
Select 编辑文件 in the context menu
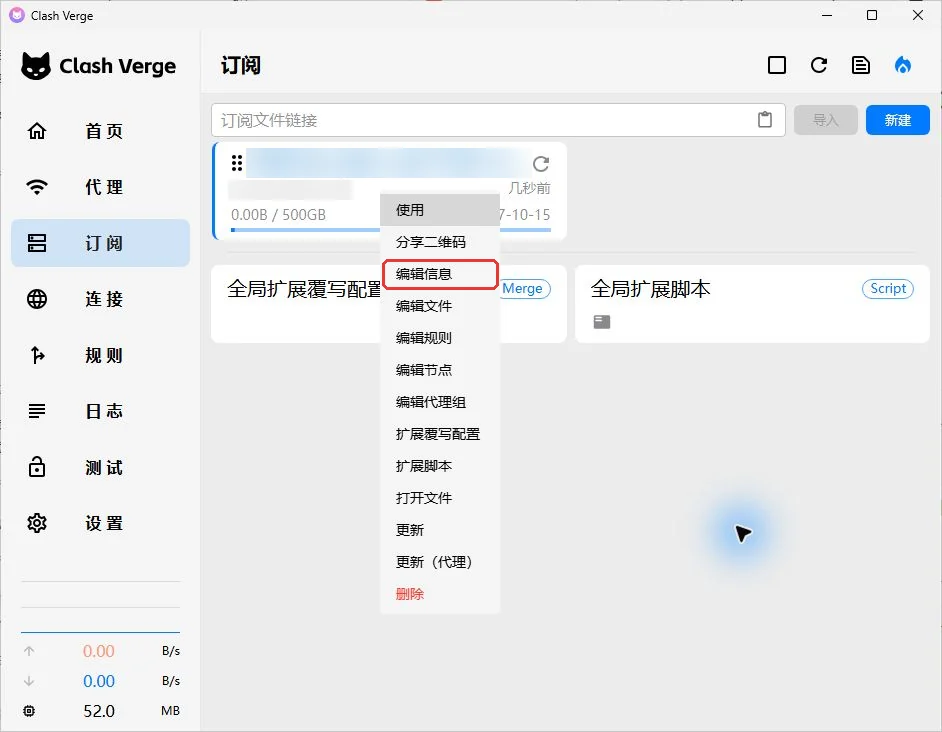tap(440, 306)
